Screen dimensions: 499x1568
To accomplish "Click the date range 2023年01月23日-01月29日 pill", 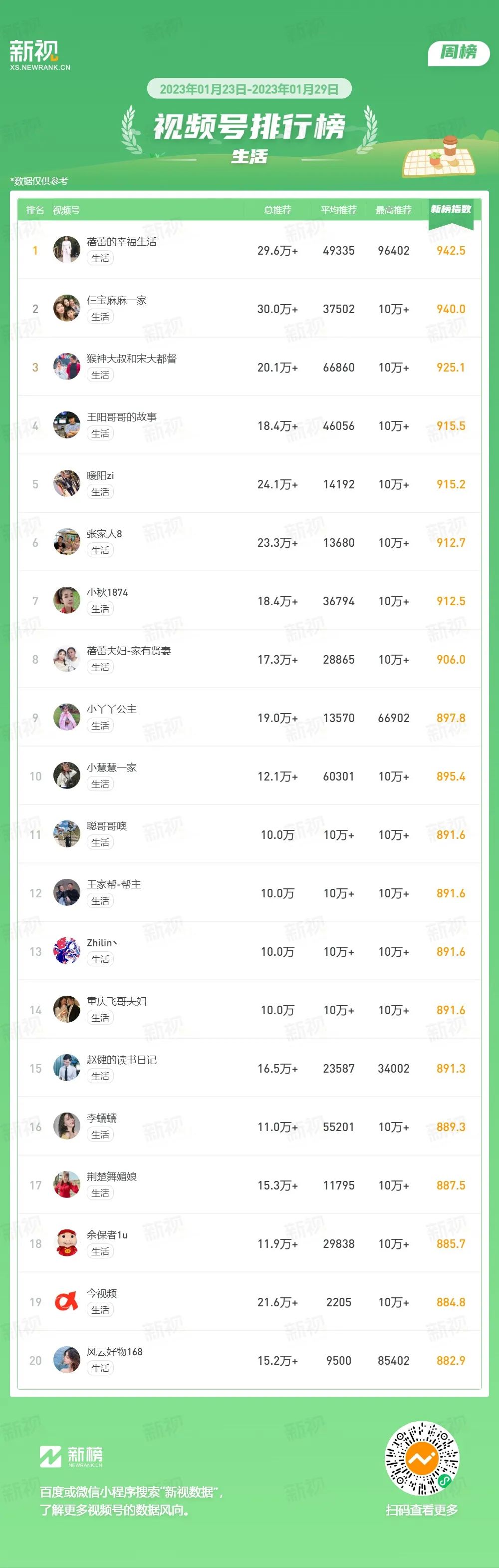I will [x=249, y=89].
